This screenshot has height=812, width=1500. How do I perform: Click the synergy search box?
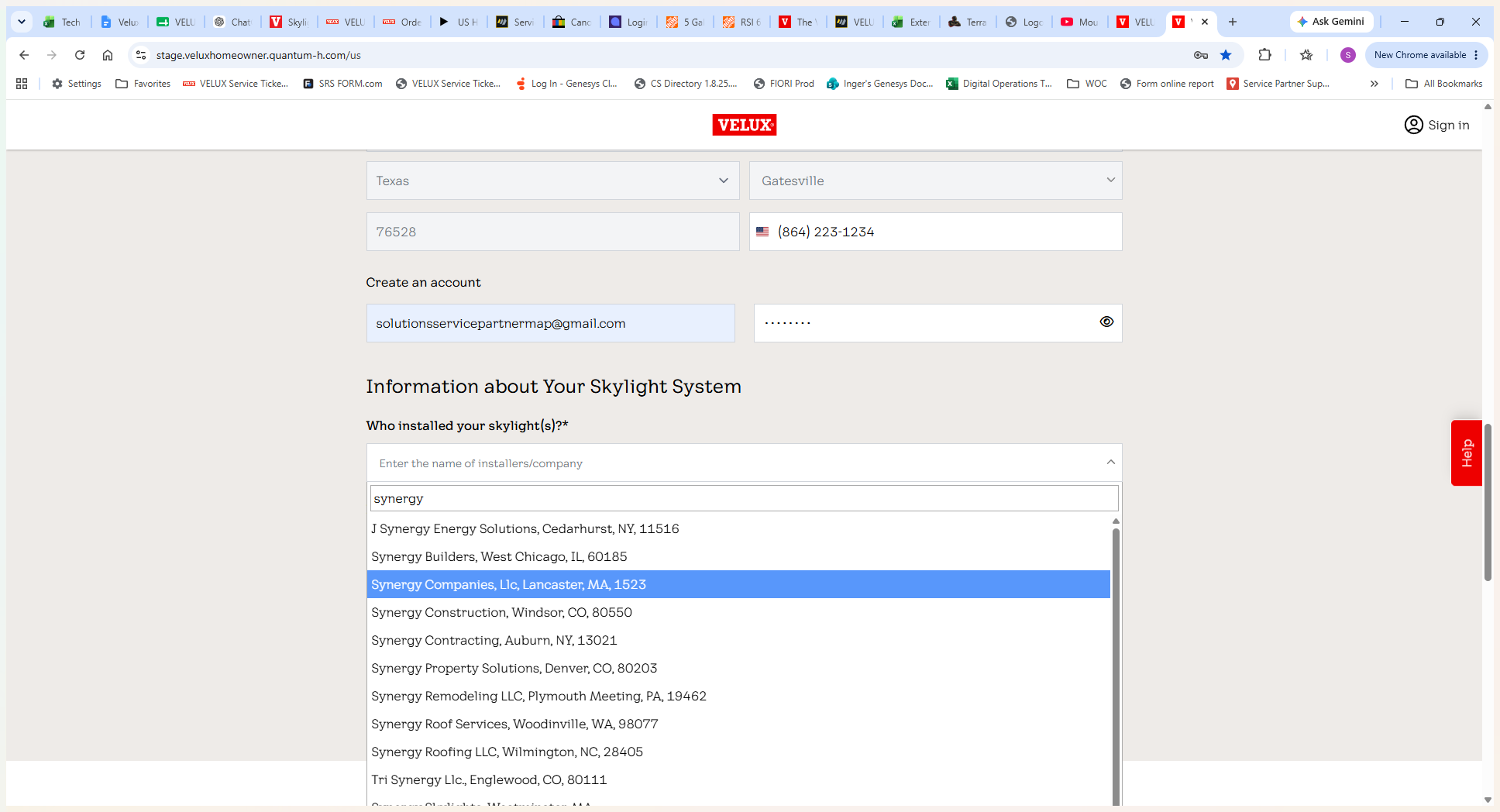[x=744, y=498]
